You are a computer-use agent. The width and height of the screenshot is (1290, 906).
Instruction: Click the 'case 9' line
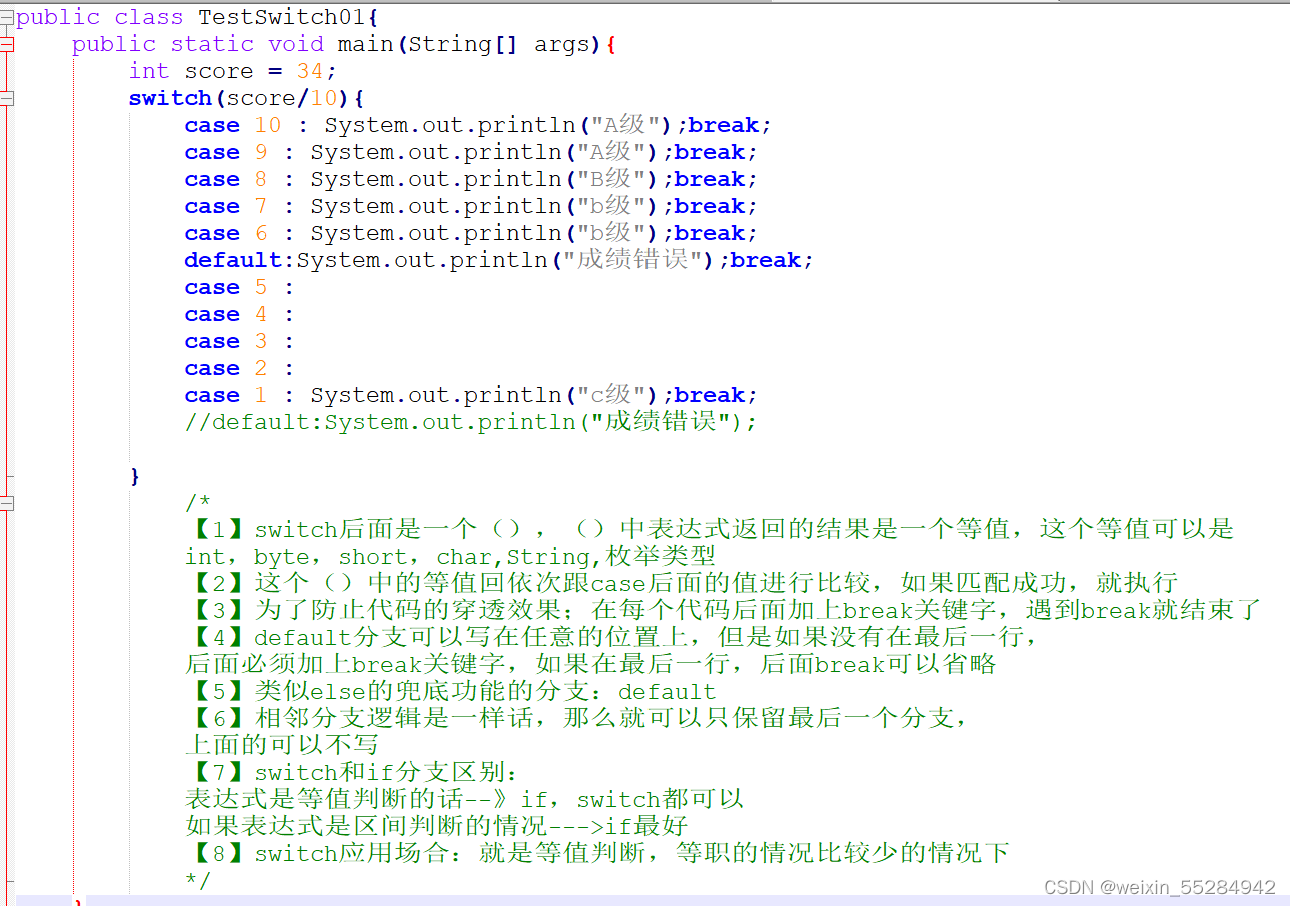pyautogui.click(x=471, y=152)
